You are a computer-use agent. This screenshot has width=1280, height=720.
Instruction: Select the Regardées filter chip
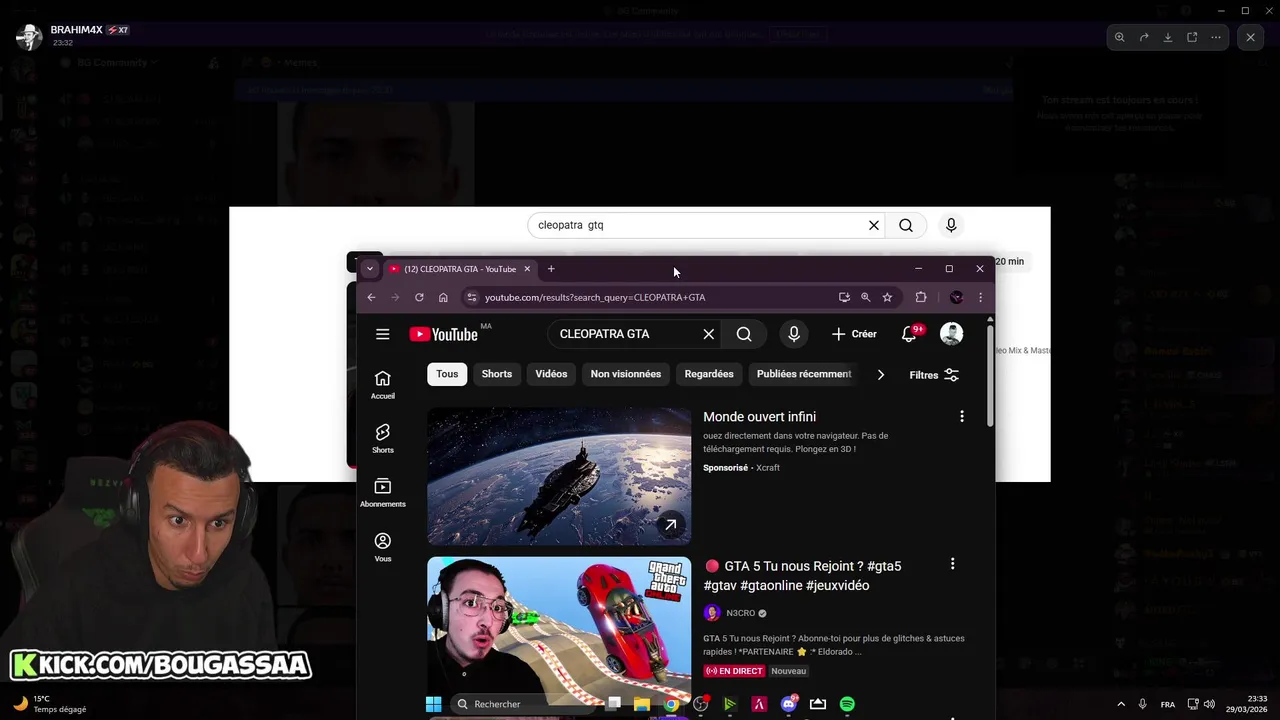709,374
